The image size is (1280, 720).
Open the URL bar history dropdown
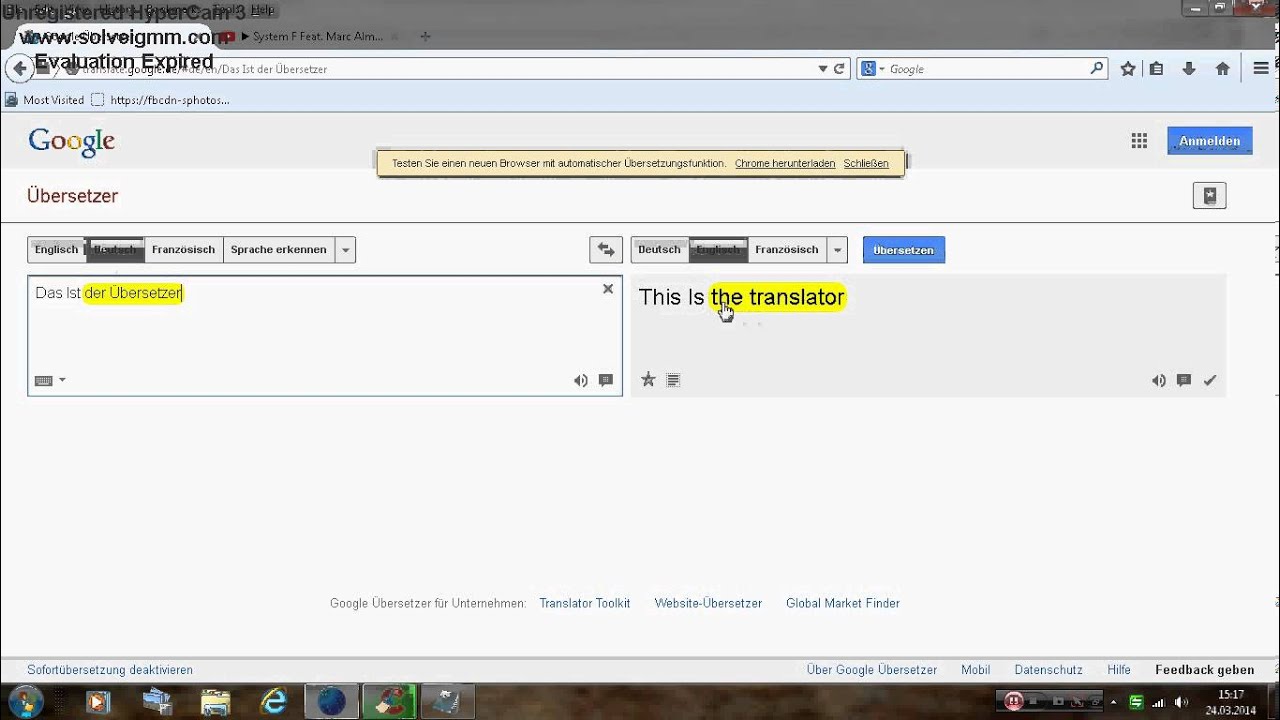pos(823,69)
